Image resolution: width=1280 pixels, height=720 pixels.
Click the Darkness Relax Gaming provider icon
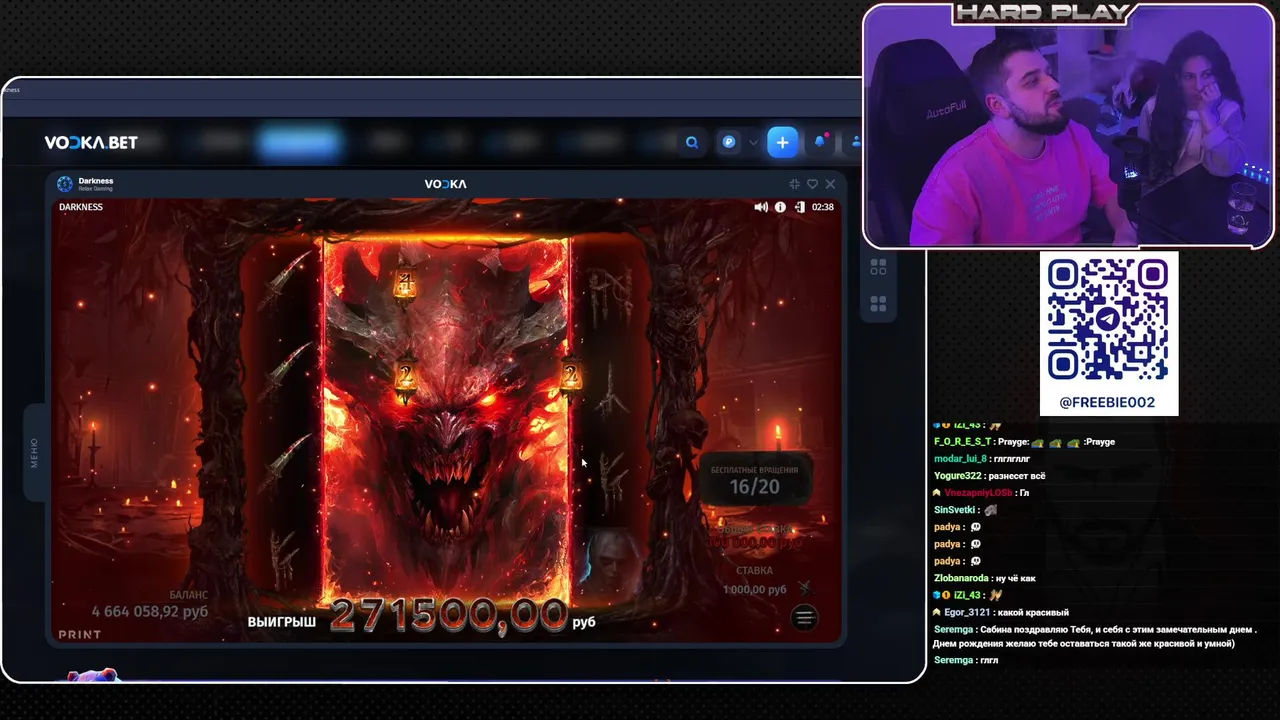click(65, 184)
